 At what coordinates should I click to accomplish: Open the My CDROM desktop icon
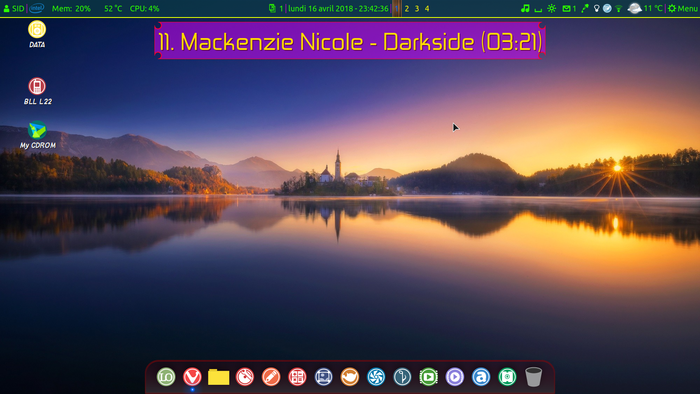pos(38,135)
